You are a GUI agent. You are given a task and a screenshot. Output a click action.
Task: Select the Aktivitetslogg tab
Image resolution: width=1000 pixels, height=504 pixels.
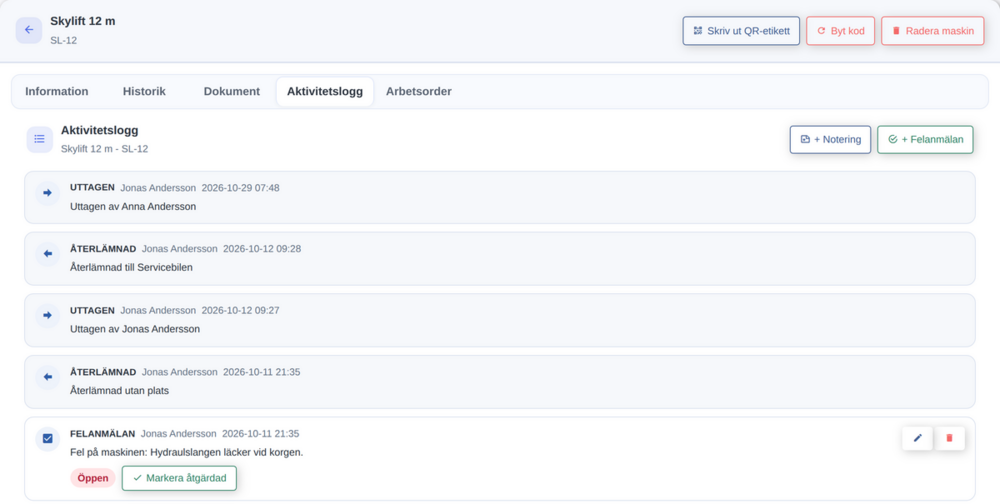[325, 91]
